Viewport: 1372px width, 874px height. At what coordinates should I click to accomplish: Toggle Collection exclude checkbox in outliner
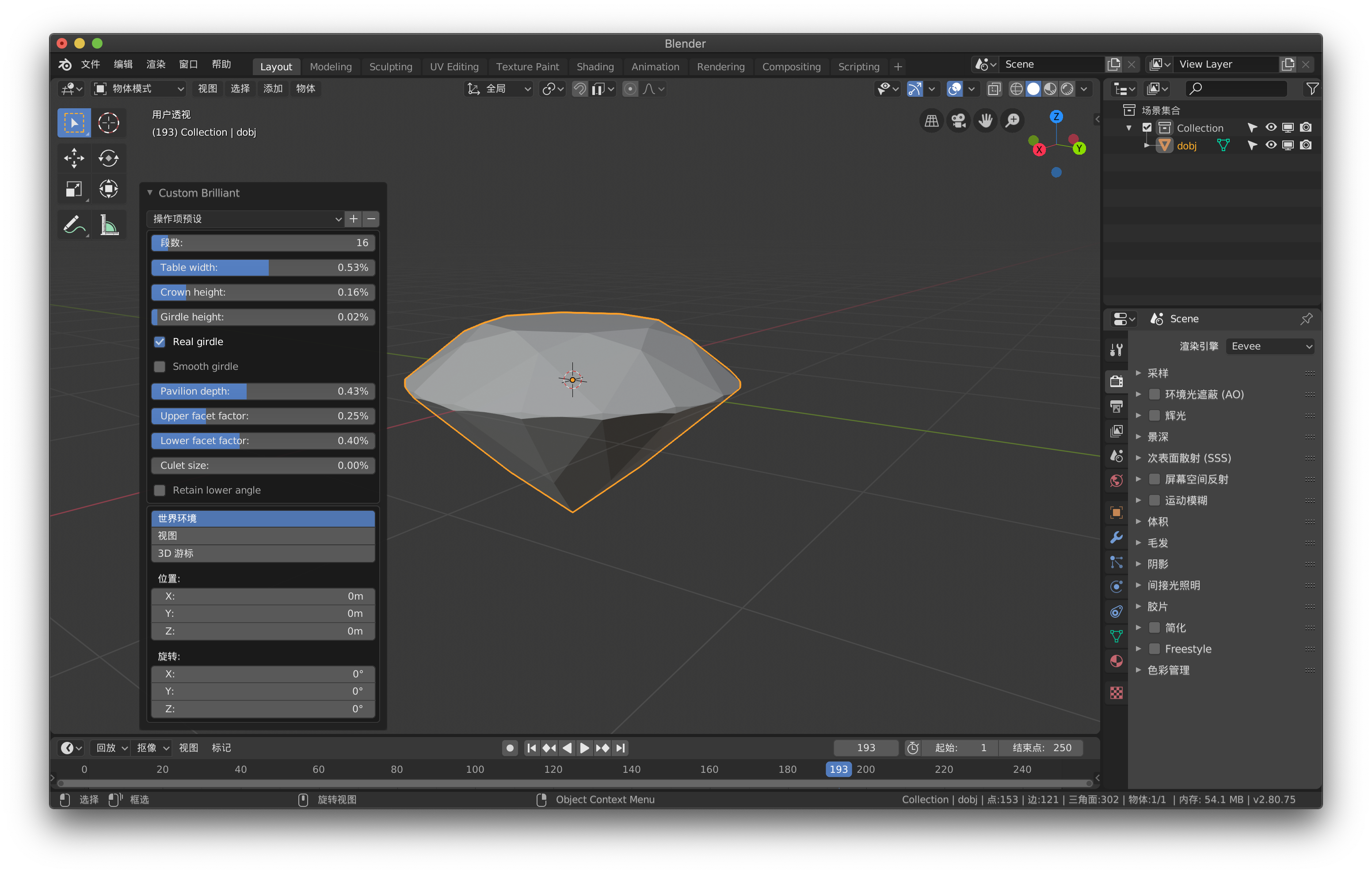[x=1147, y=128]
